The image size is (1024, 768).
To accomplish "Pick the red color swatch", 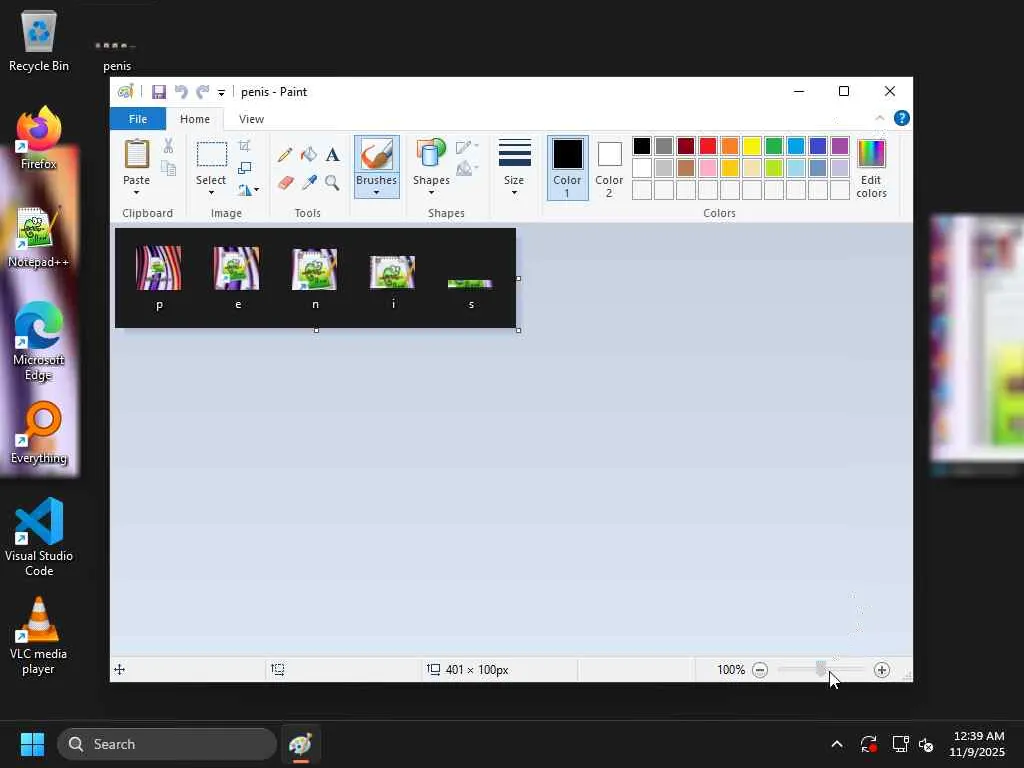I will pos(707,146).
